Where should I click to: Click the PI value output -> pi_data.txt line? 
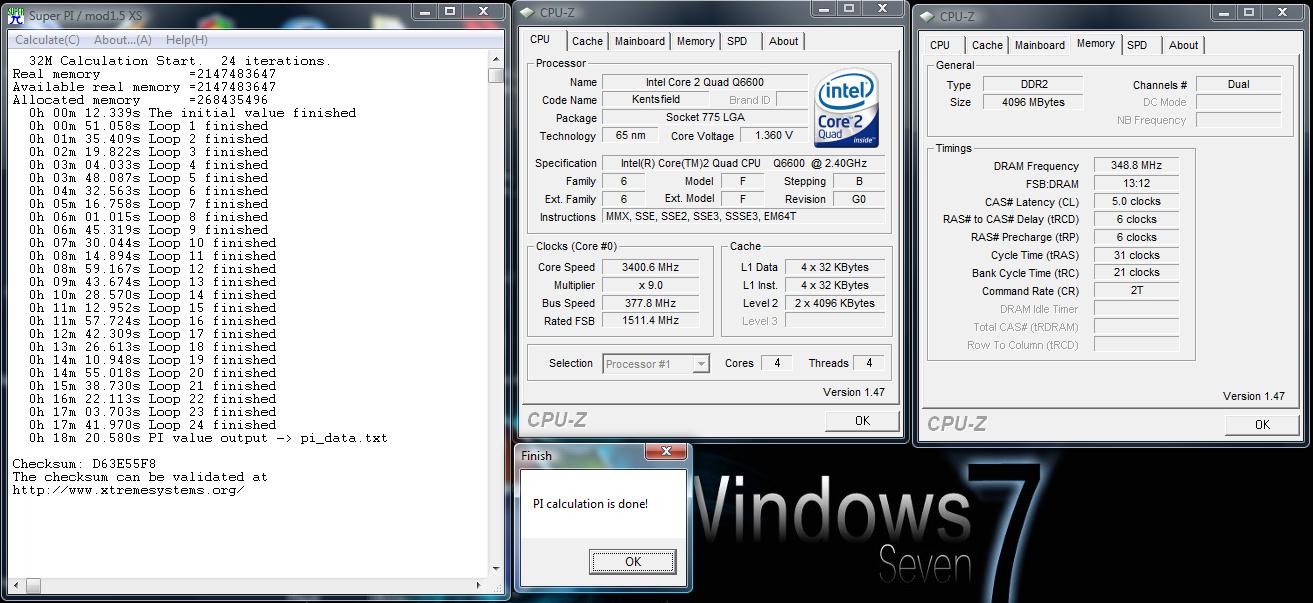coord(208,438)
